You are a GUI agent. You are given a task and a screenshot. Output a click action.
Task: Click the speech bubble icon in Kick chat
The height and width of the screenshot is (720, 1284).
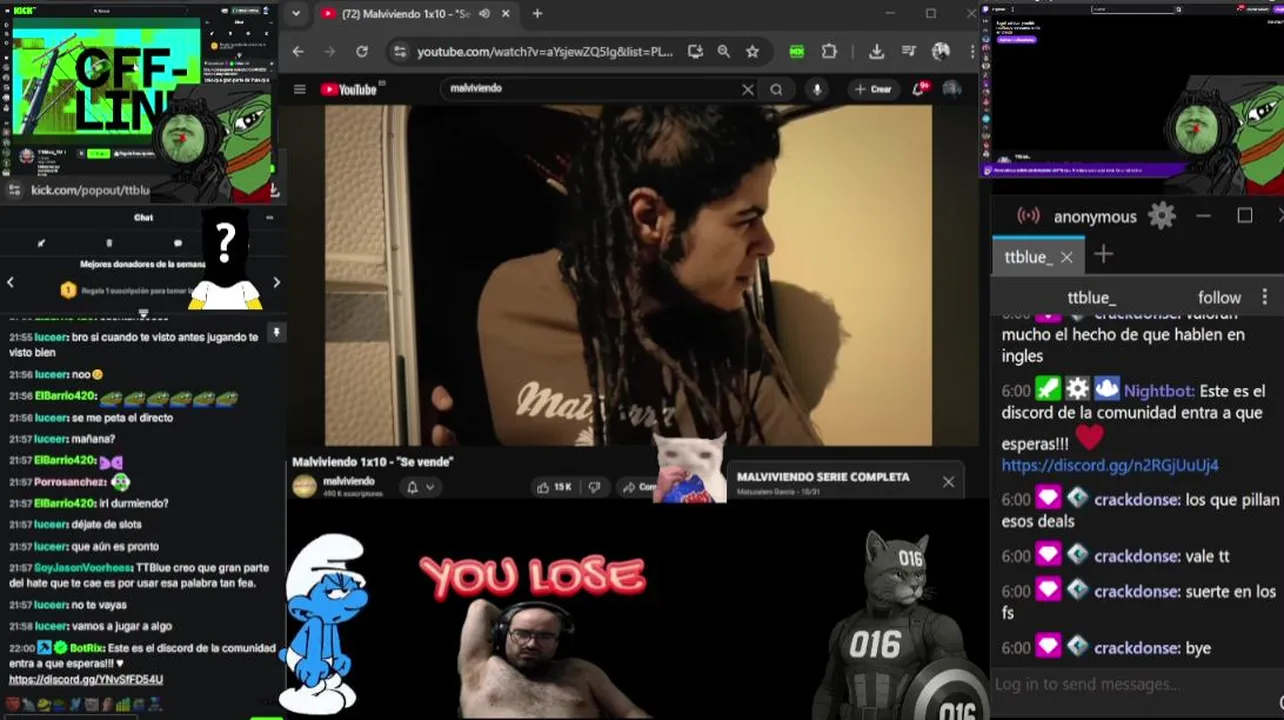178,243
